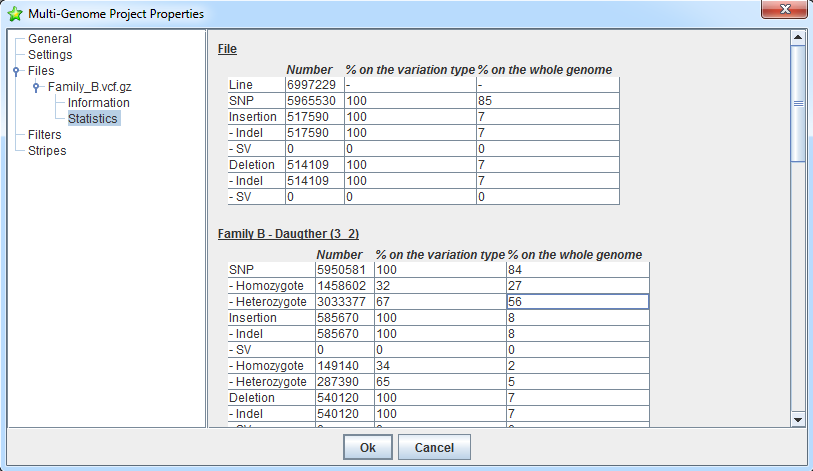Collapse the Family_B.vcf.gz tree node
This screenshot has height=471, width=813.
[x=36, y=87]
